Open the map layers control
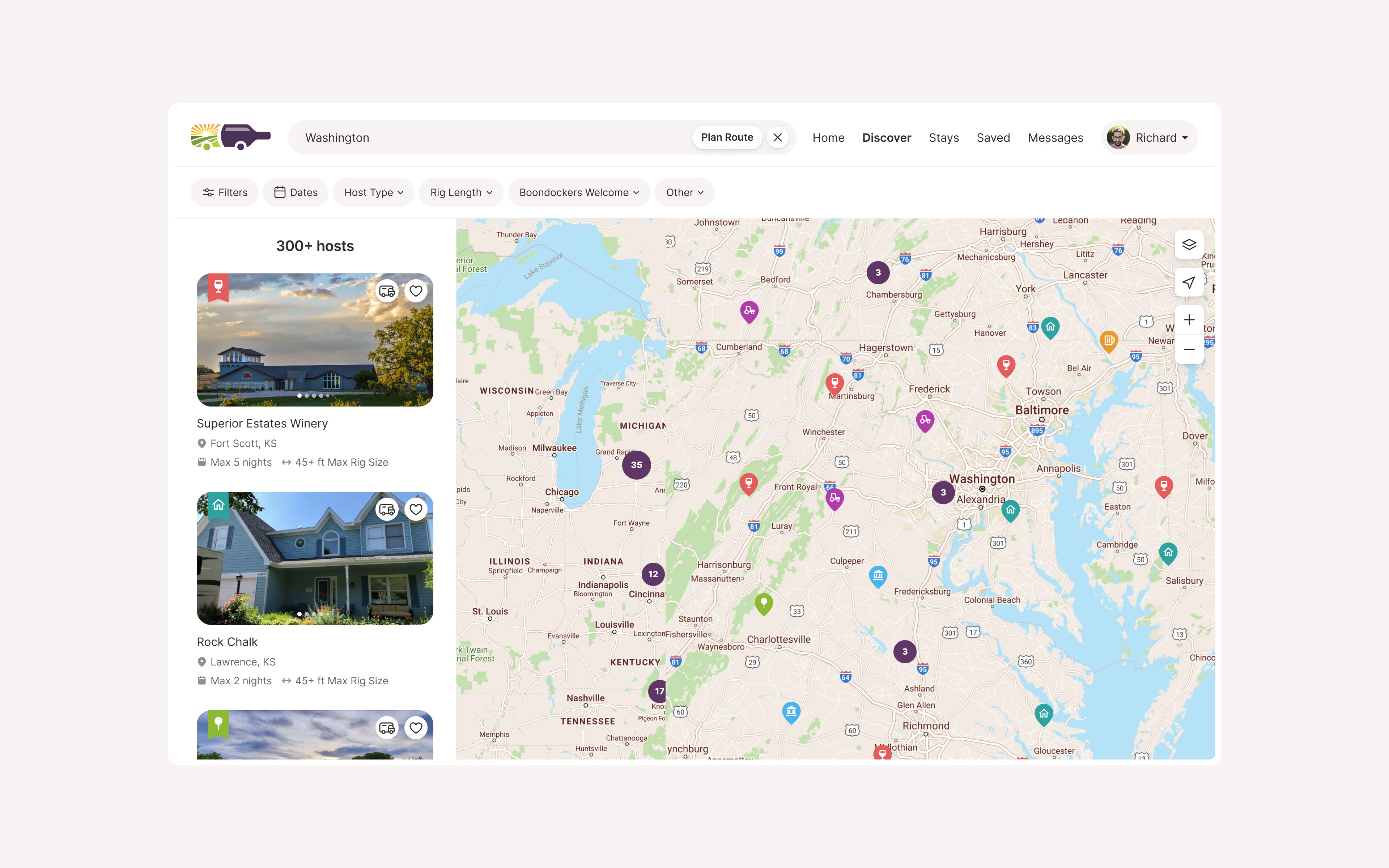This screenshot has height=868, width=1389. coord(1189,244)
